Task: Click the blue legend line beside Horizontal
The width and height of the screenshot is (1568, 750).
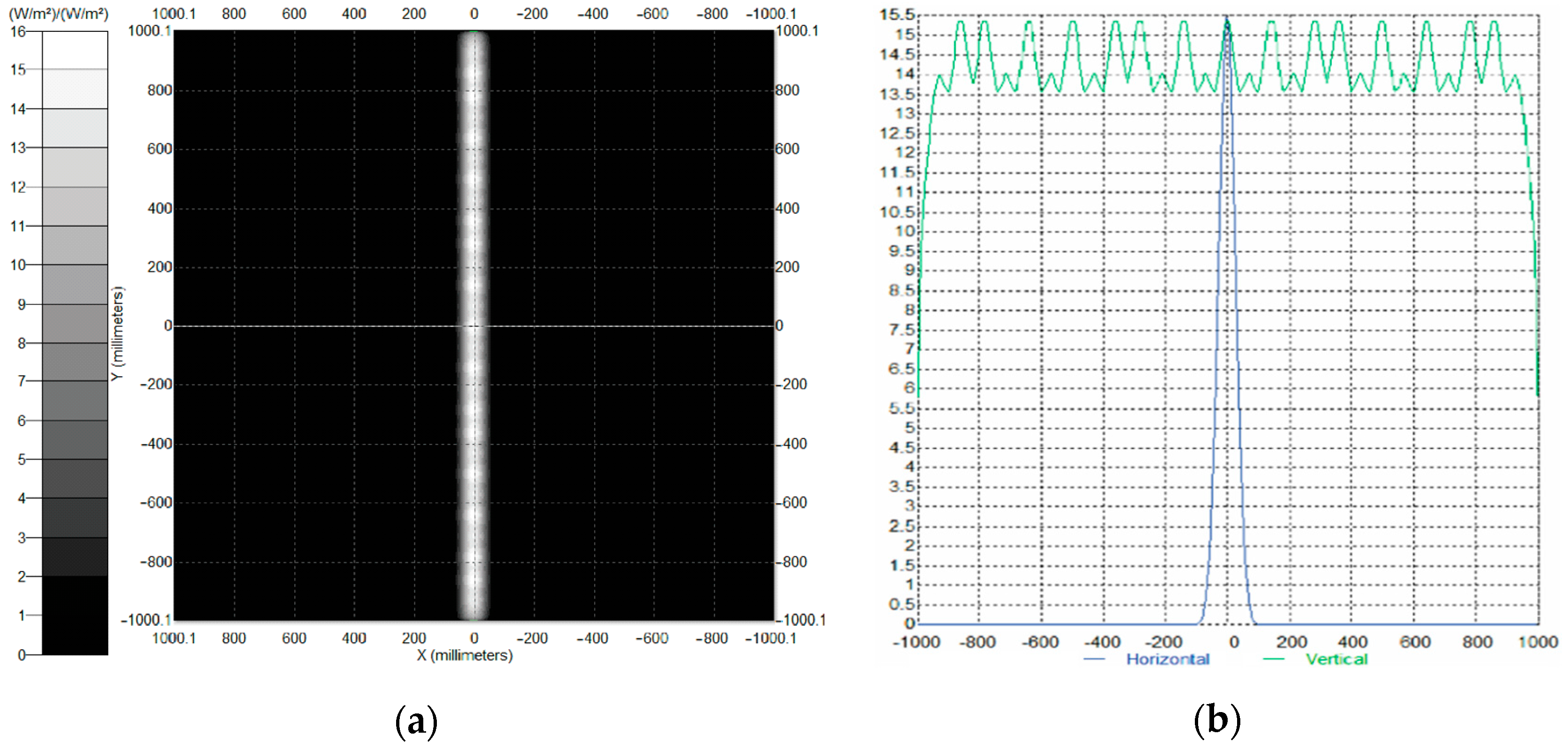Action: [1095, 660]
